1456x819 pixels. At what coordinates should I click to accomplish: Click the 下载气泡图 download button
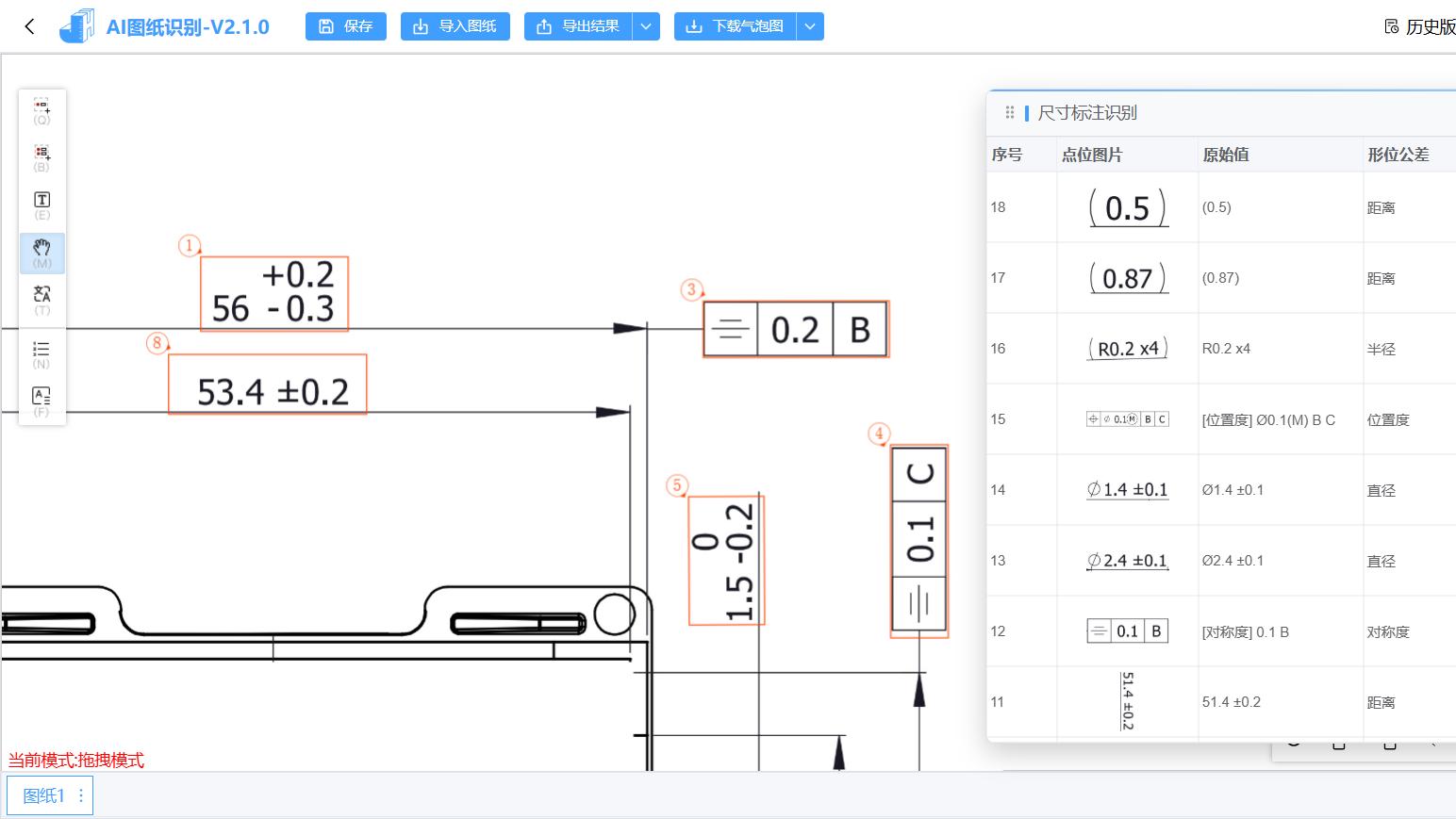click(x=736, y=26)
